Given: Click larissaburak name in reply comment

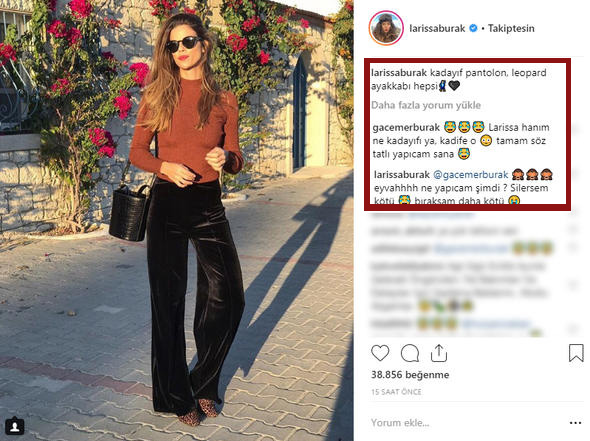Looking at the screenshot, I should tap(402, 175).
